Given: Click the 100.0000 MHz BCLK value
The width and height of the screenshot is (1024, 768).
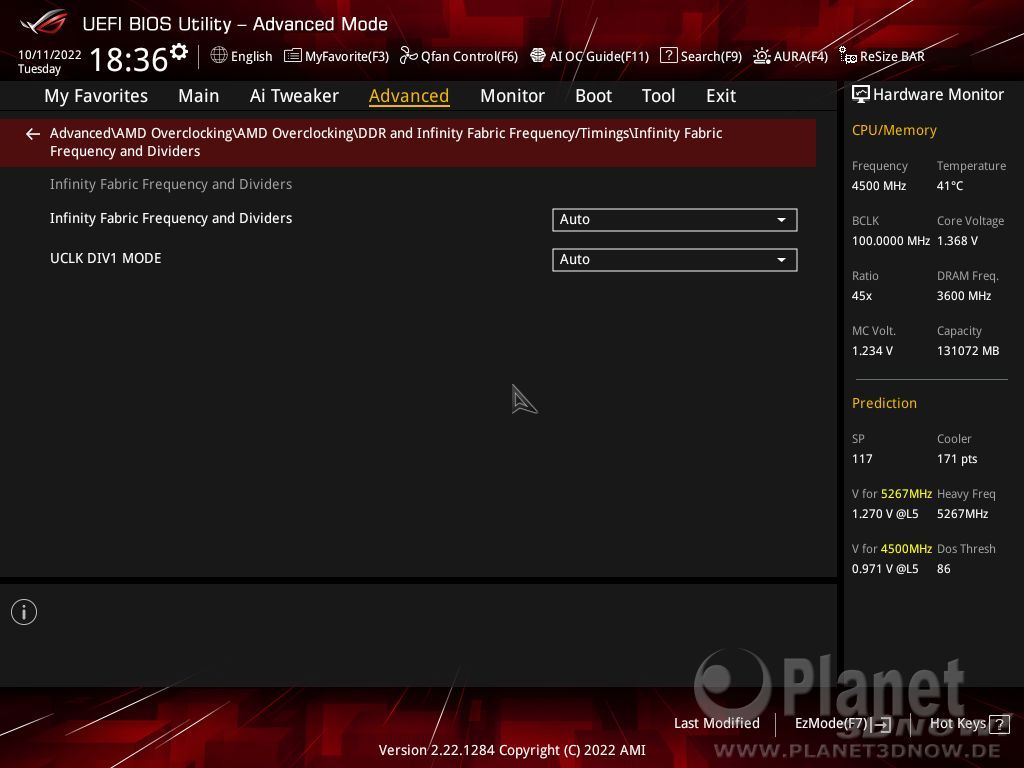Looking at the screenshot, I should (891, 241).
